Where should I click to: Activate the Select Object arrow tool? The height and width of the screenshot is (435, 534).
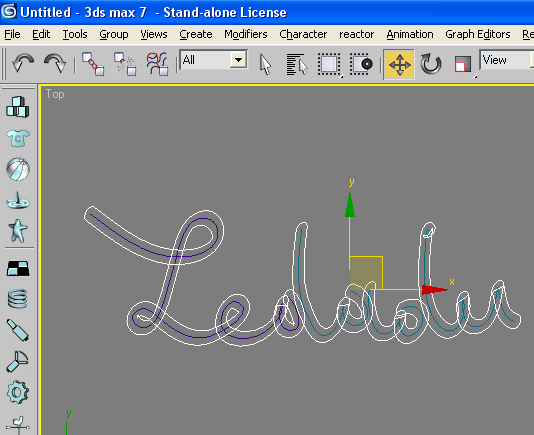265,64
